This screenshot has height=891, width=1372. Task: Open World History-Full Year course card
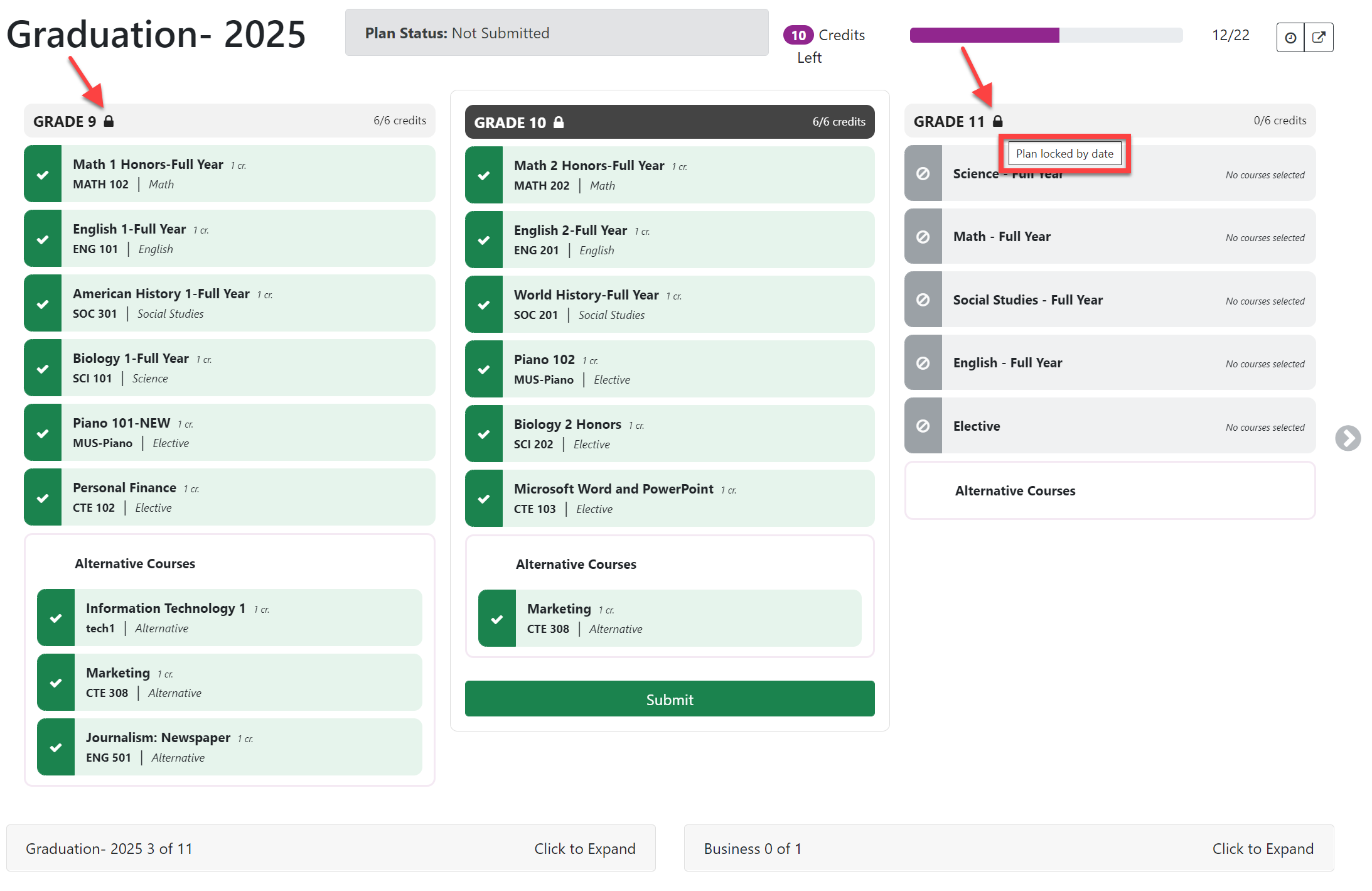(670, 305)
